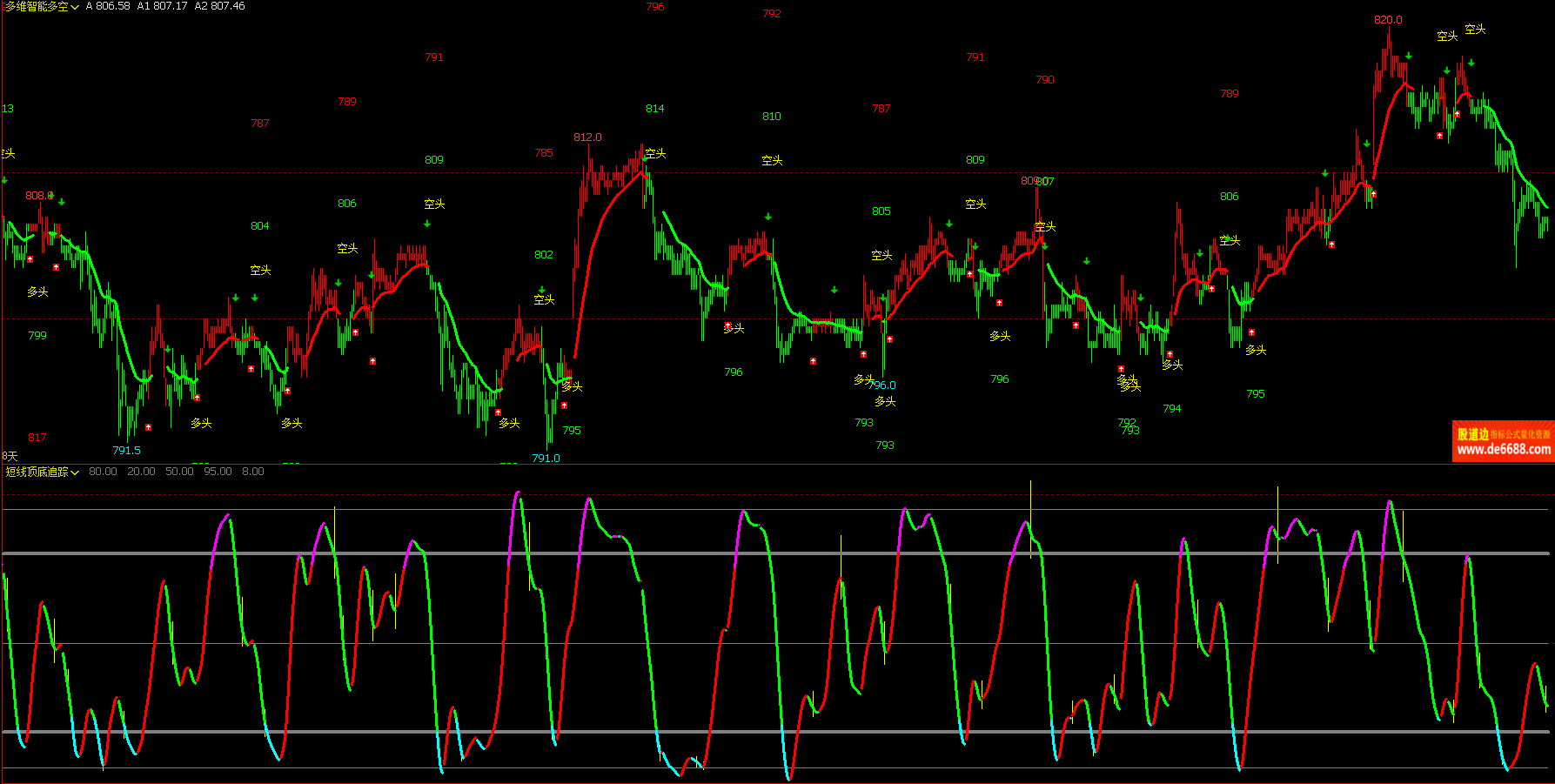Click the cyan 796.0 low price label

[881, 385]
